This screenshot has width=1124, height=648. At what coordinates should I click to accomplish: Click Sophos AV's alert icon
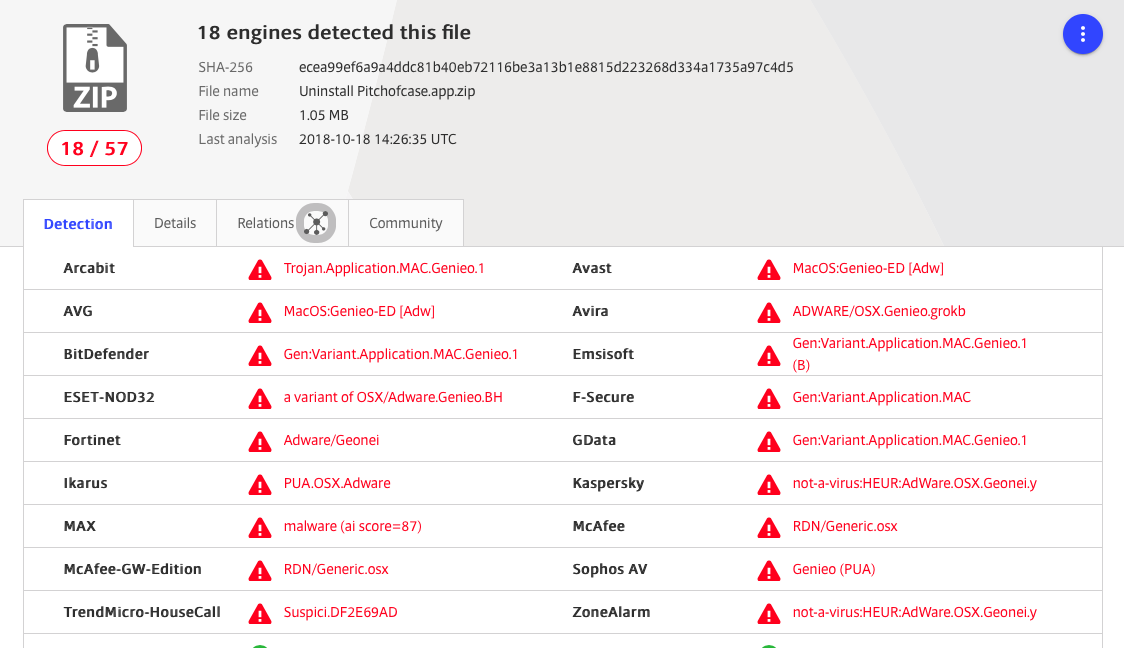pos(768,570)
